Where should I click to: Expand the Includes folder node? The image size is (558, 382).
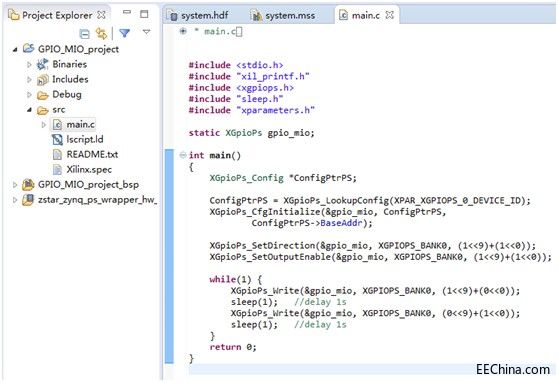30,79
